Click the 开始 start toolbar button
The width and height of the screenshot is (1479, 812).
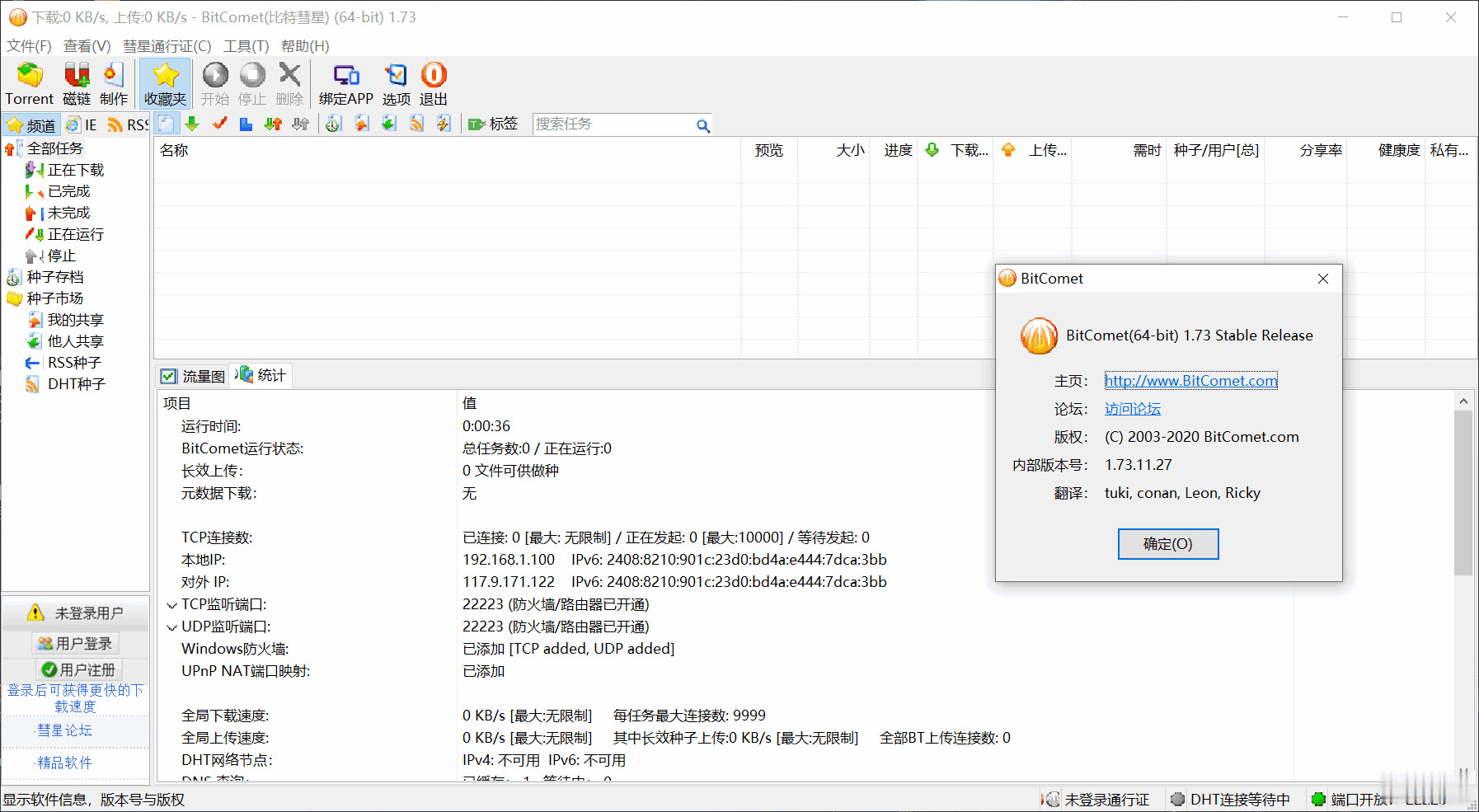tap(215, 83)
